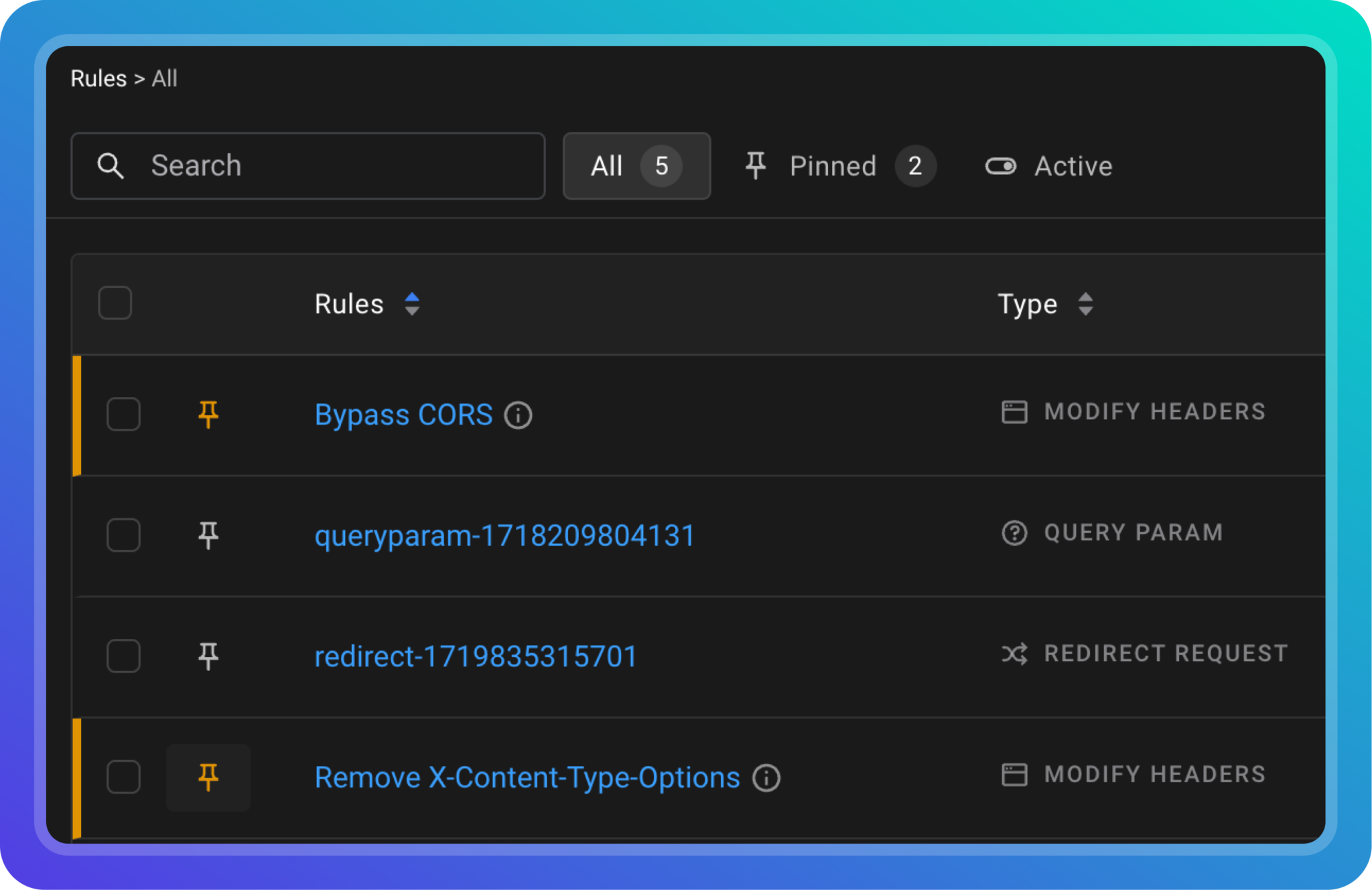
Task: Click inside the Search field
Action: (x=301, y=165)
